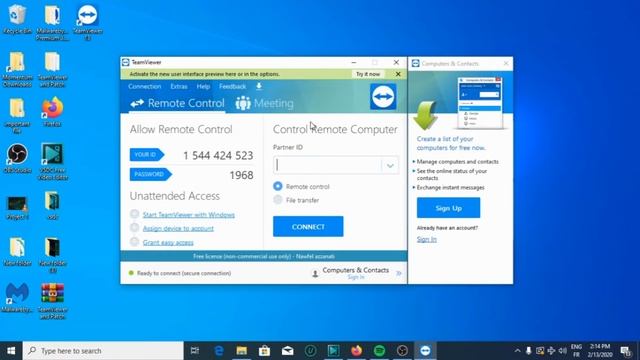Click Try it now in the banner
640x360 pixels.
(368, 74)
